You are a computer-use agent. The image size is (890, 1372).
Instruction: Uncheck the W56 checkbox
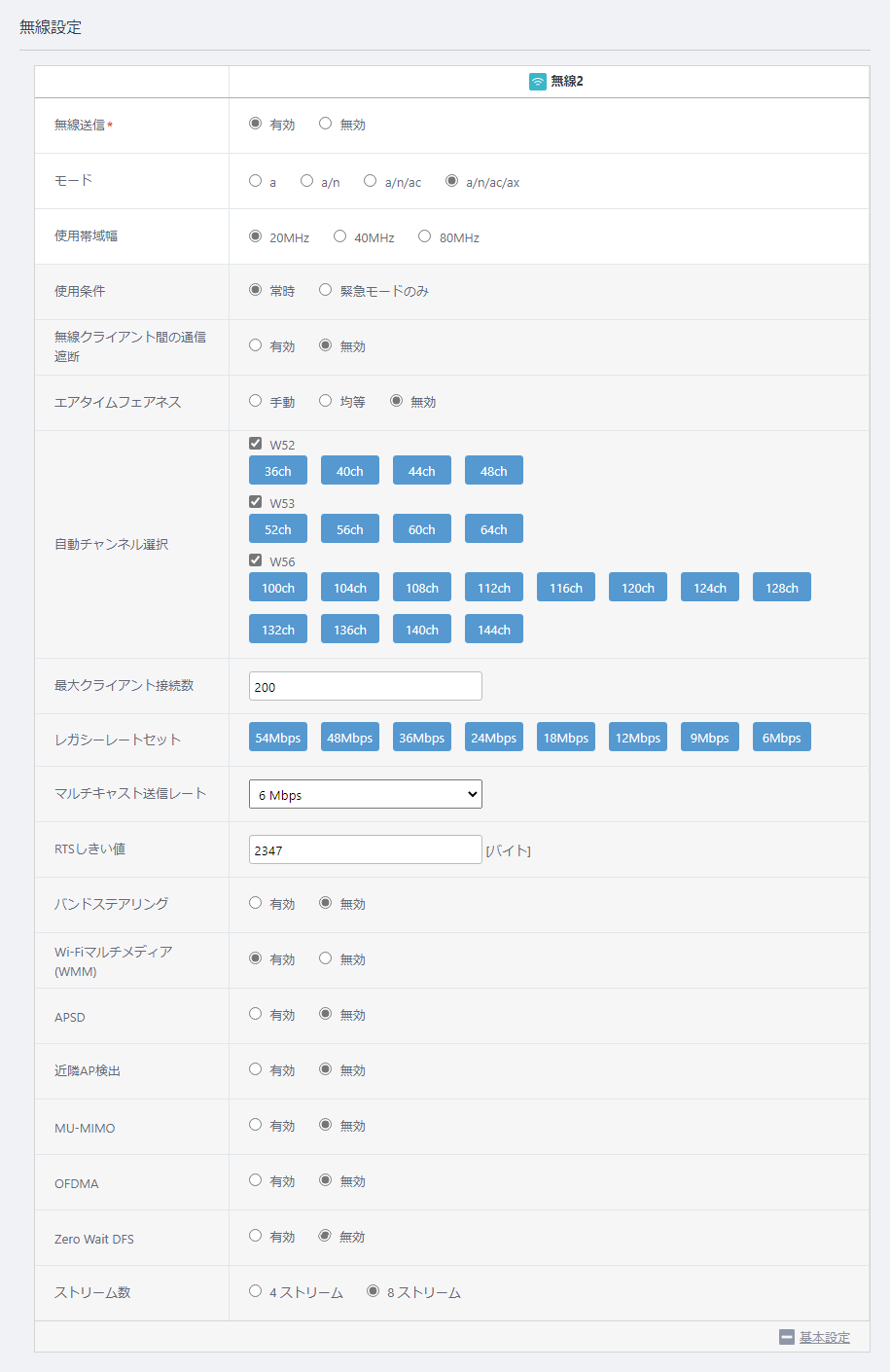click(256, 560)
